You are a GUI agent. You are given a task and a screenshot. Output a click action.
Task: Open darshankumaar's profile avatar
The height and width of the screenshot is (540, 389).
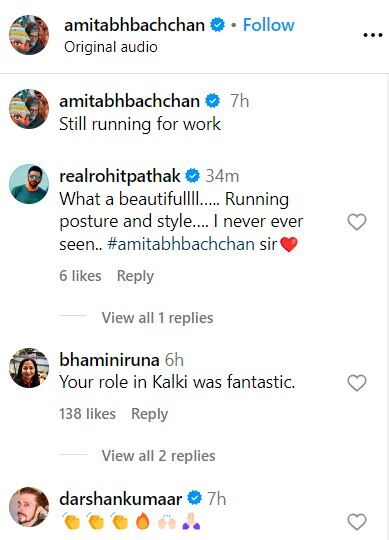click(29, 507)
